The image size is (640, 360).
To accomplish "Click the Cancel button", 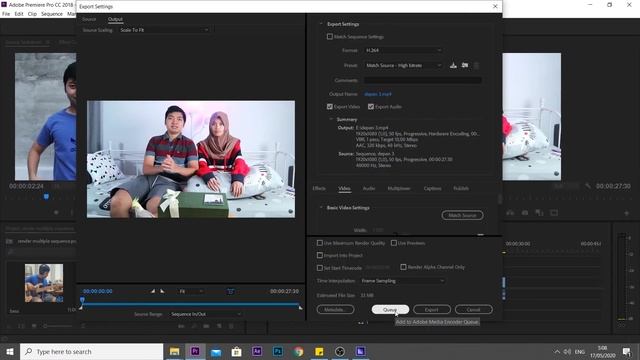I will tap(473, 309).
